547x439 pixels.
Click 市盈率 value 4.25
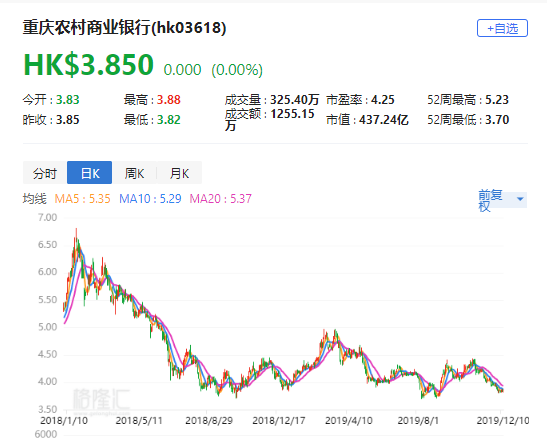383,100
